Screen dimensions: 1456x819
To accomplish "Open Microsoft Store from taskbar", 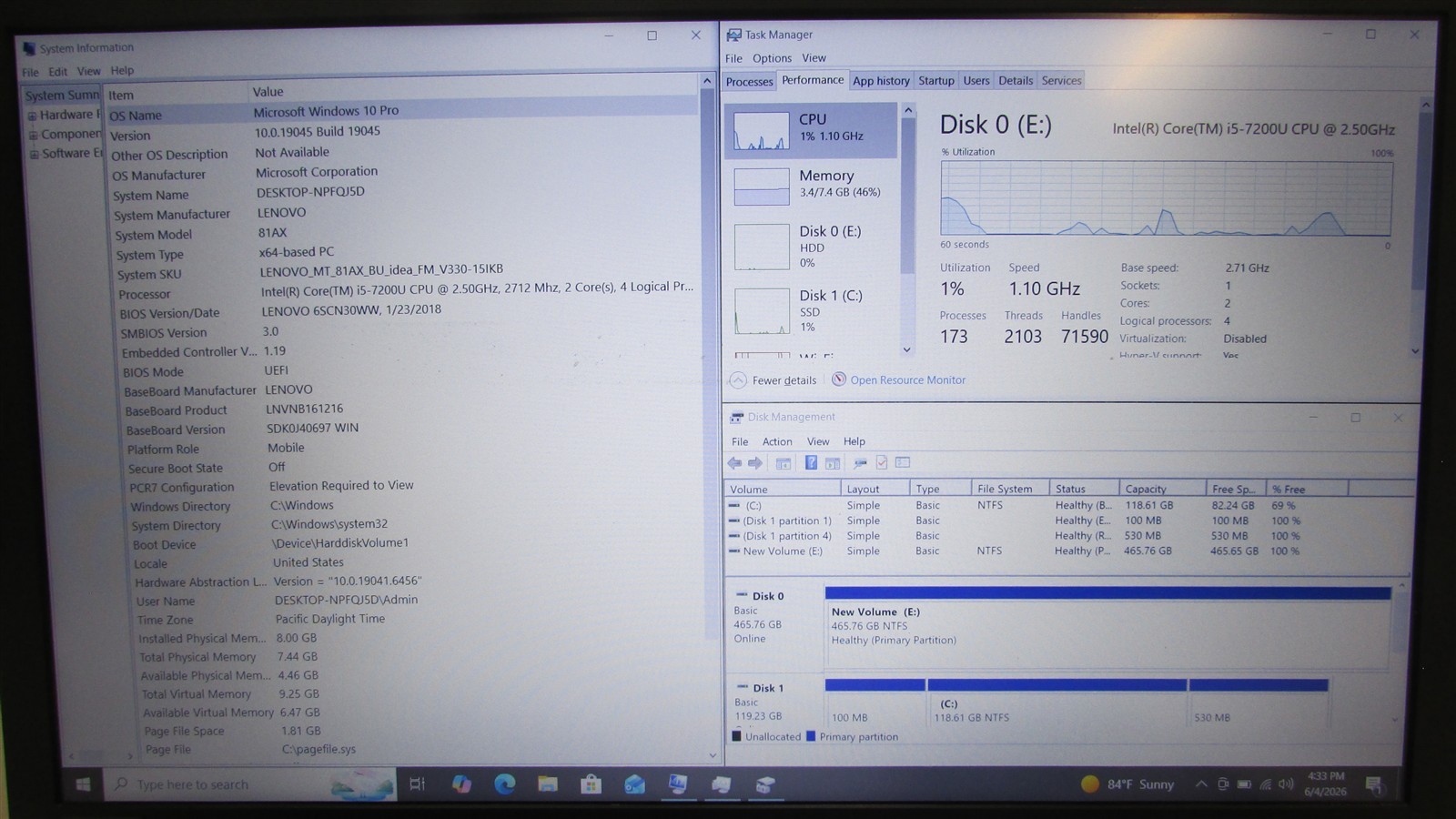I will point(591,784).
